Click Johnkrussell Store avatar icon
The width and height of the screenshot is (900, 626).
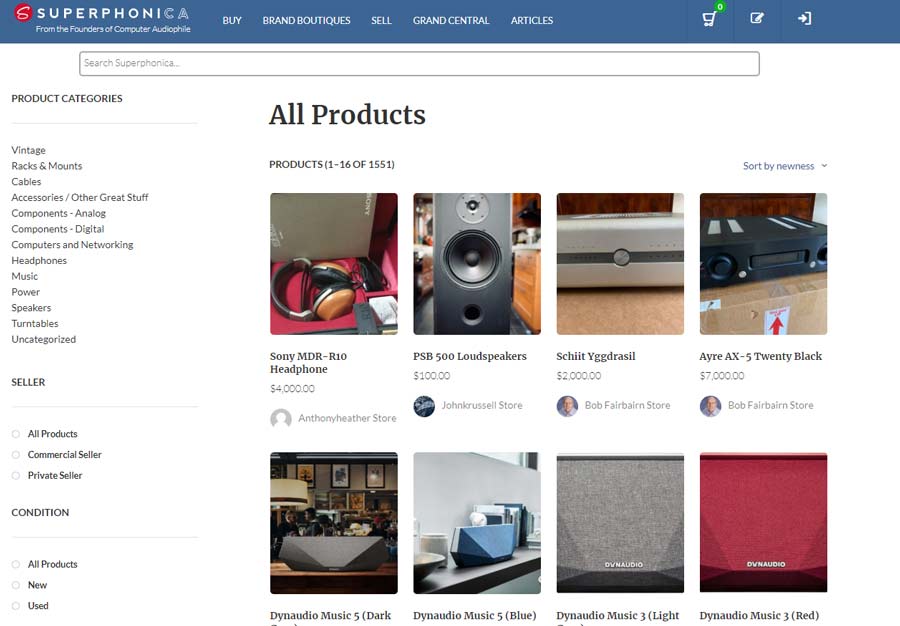coord(424,406)
